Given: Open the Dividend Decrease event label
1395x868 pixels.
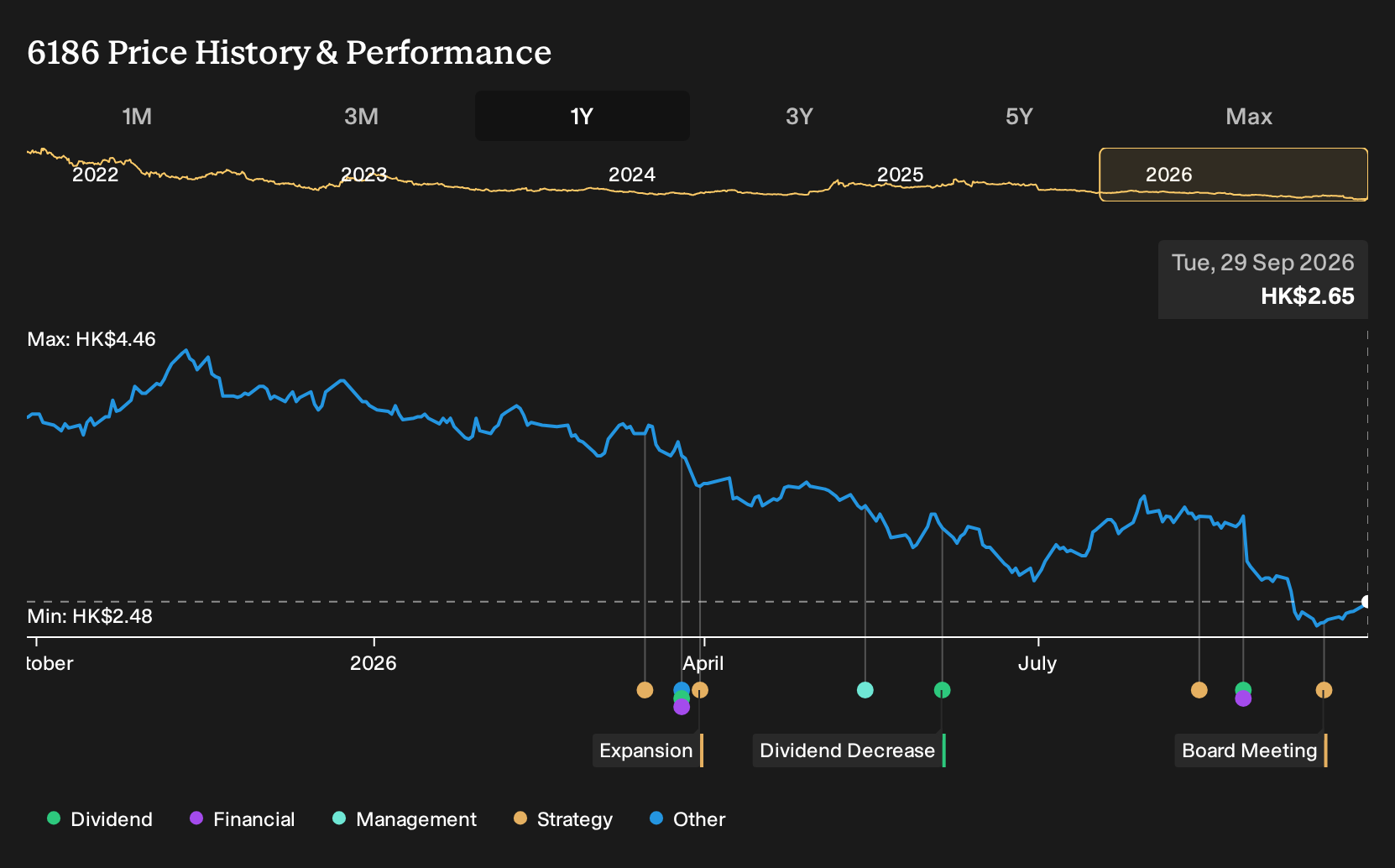Looking at the screenshot, I should click(849, 750).
